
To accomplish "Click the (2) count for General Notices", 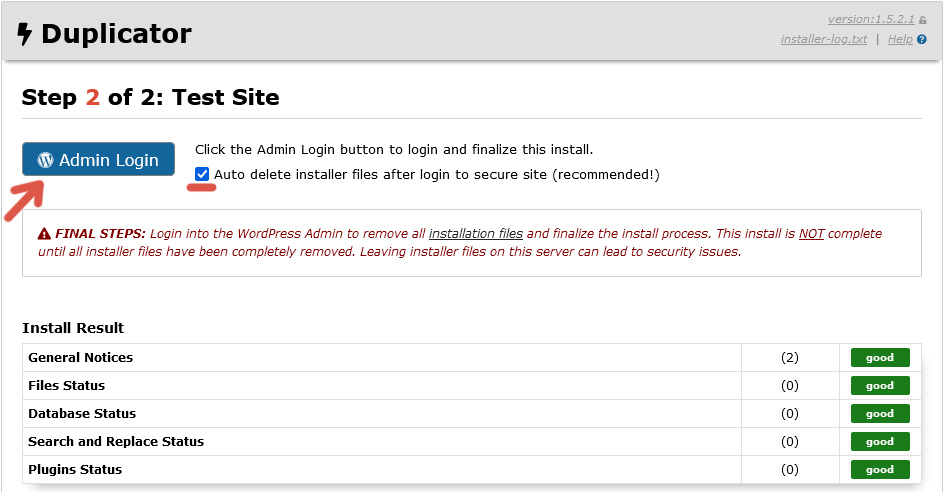I will pos(790,358).
